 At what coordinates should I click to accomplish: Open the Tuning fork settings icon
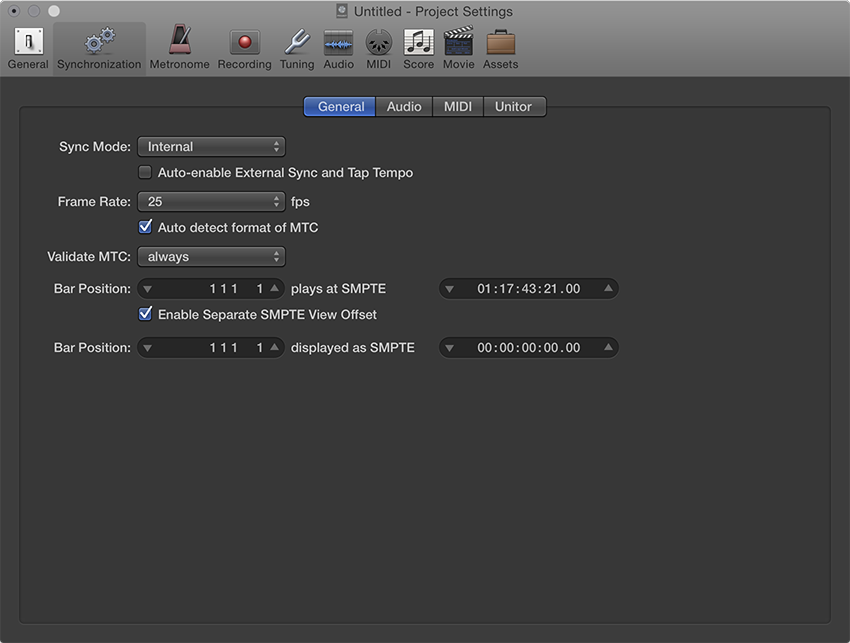tap(297, 42)
